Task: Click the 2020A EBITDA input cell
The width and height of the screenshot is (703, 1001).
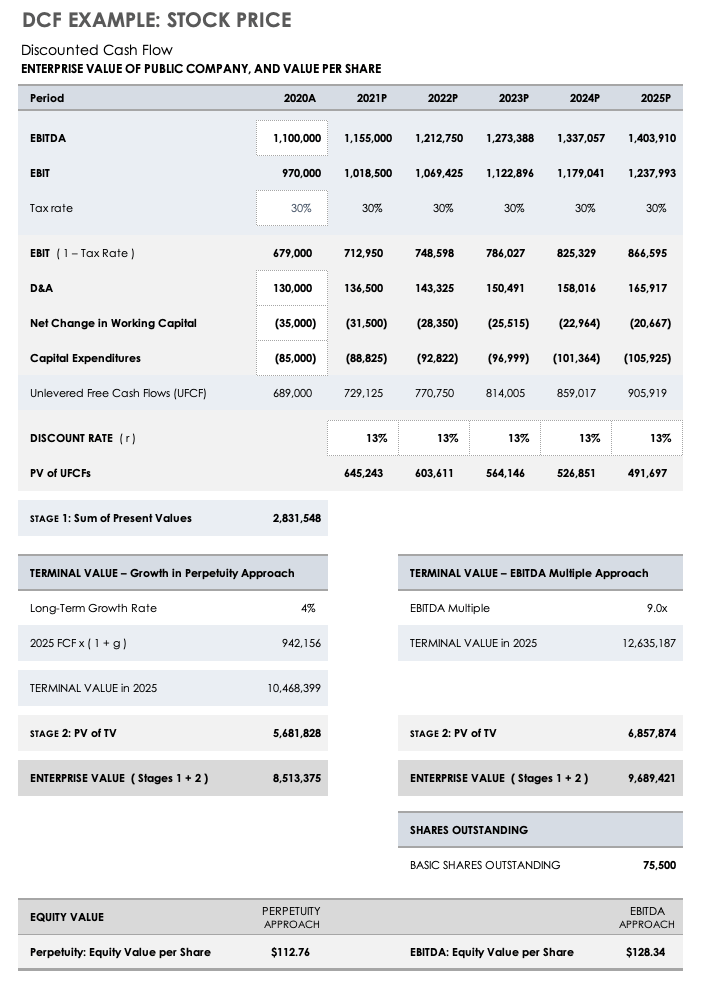Action: click(x=291, y=137)
